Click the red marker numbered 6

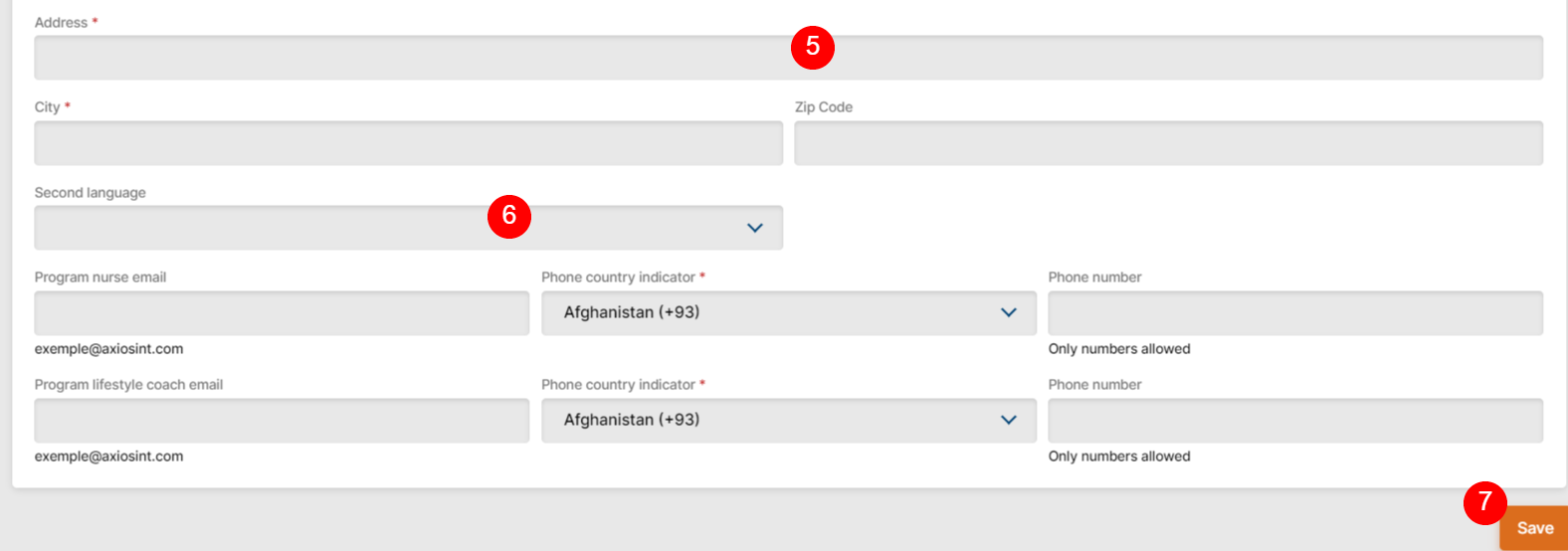point(509,216)
